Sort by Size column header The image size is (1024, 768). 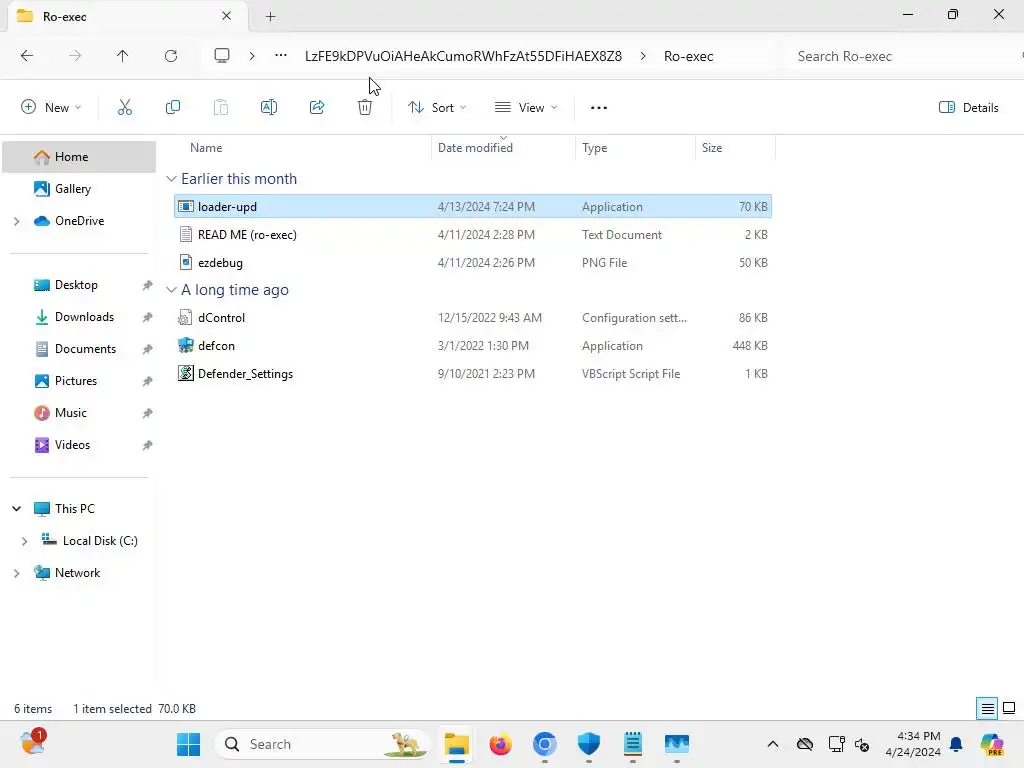712,148
